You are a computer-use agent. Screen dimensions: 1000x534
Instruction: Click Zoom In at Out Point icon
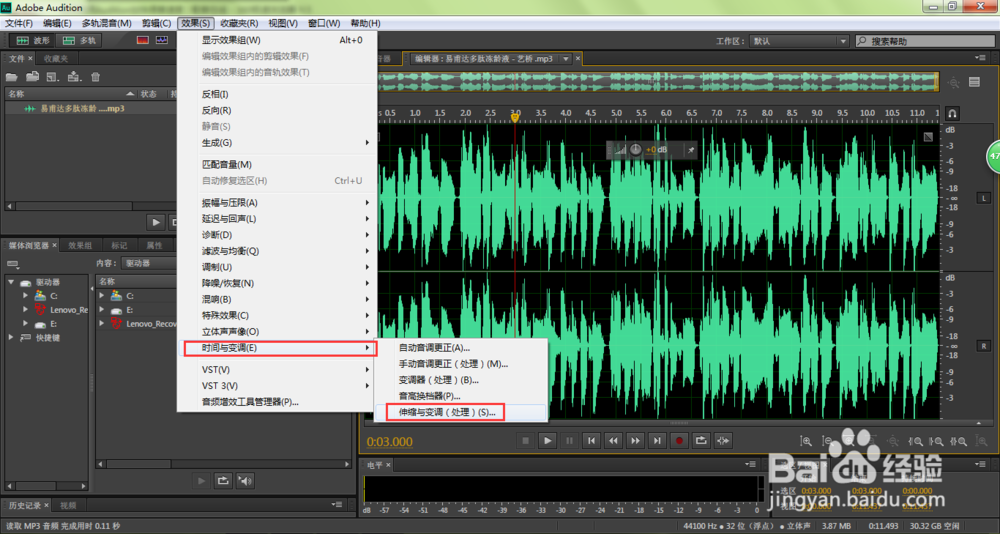tap(937, 441)
